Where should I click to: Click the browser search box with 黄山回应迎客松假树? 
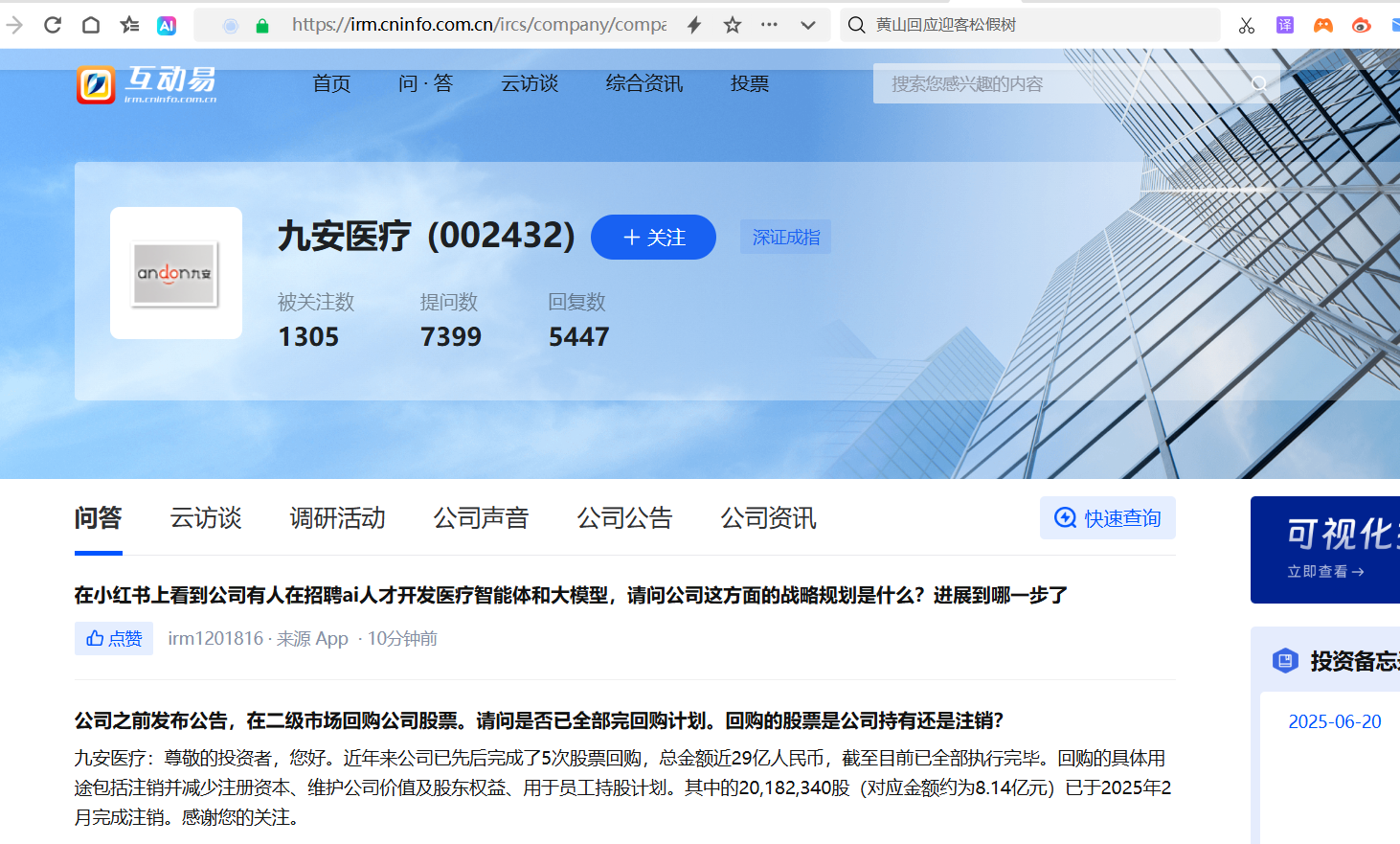click(1030, 25)
